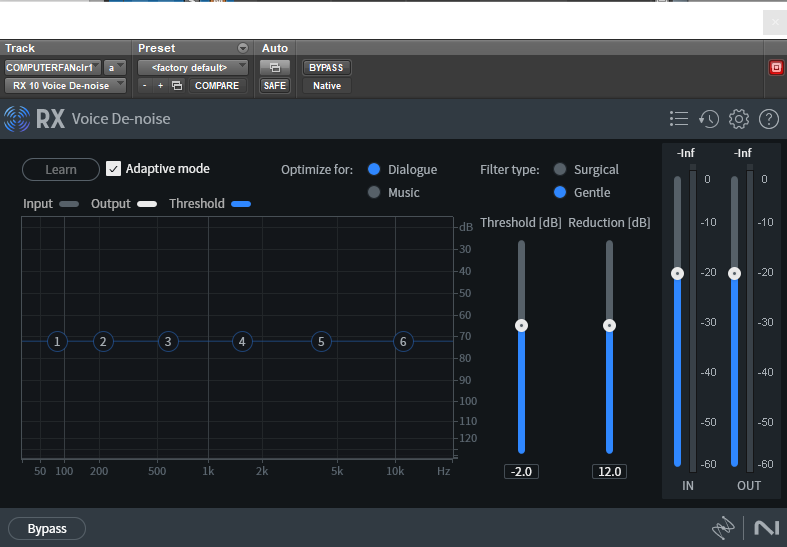Toggle the RX Bypass button at bottom

click(47, 528)
